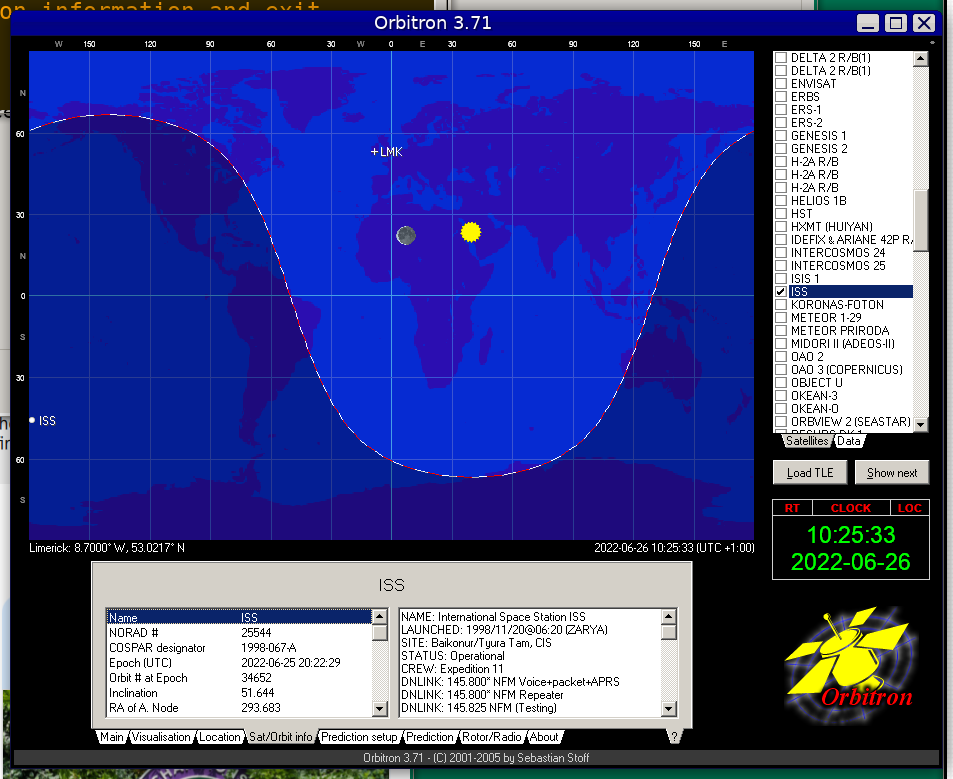Viewport: 953px width, 779px height.
Task: Tick the ERBS checkbox
Action: 781,97
